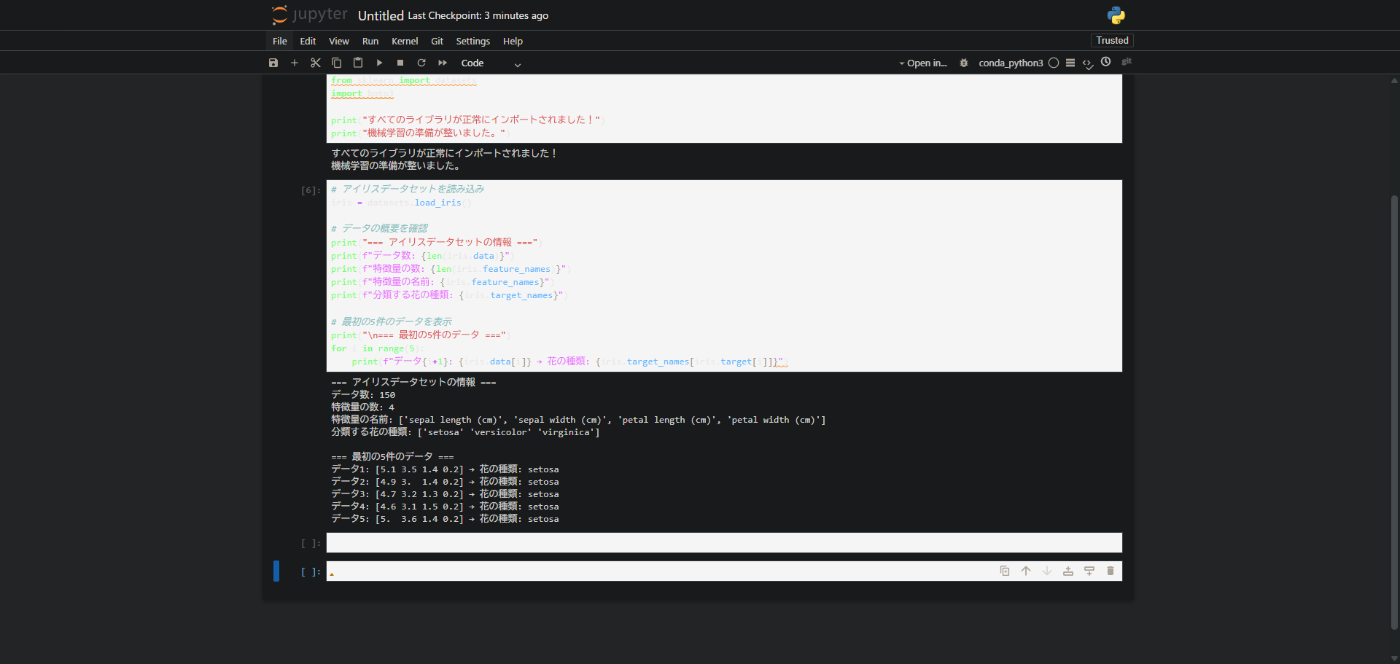Viewport: 1400px width, 664px height.
Task: Click the 'データ数: 150' output line
Action: tap(364, 394)
